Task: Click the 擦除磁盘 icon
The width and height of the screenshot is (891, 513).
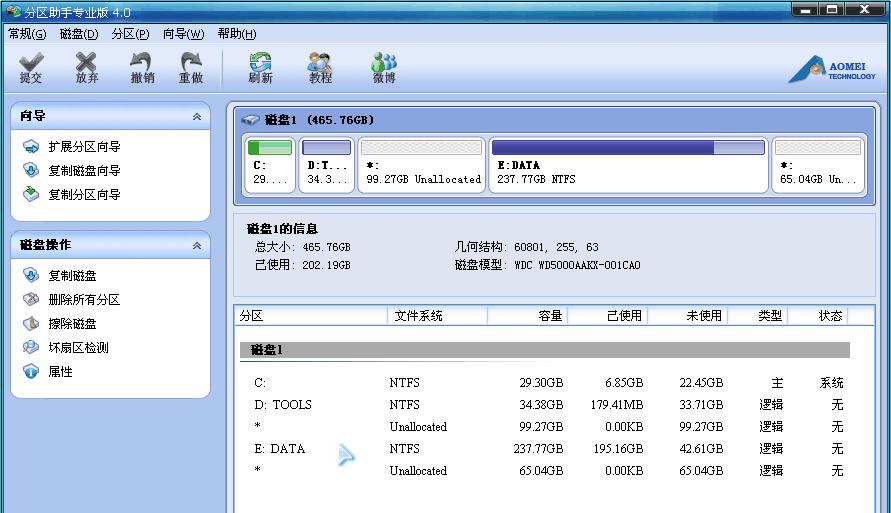Action: pos(31,324)
